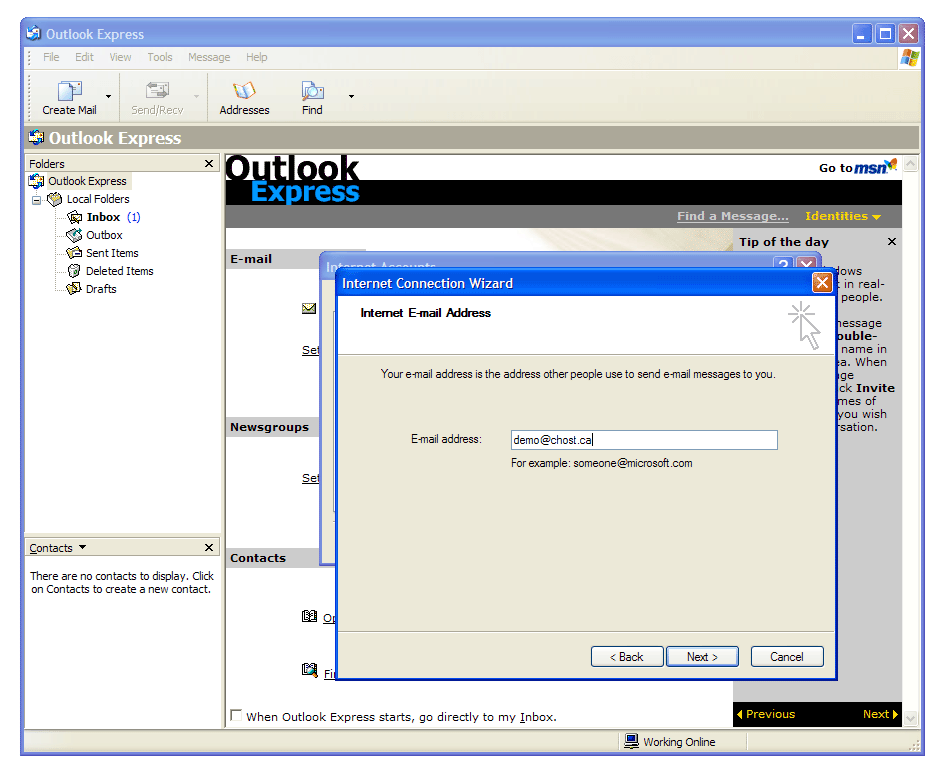Click the scroll down arrow
946x781 pixels.
(x=910, y=718)
